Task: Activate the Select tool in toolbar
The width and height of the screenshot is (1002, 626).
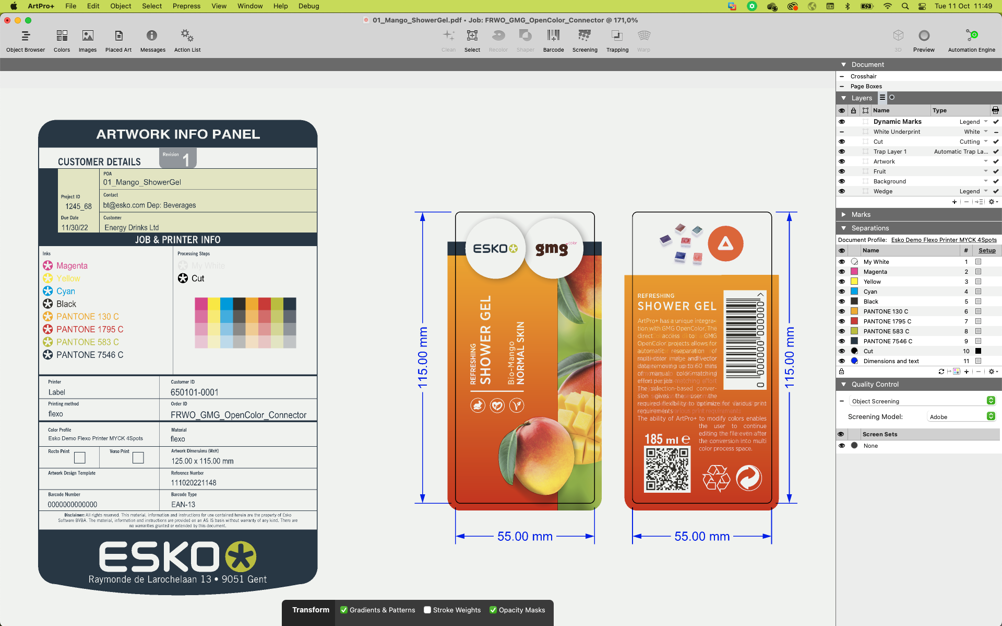Action: 472,40
